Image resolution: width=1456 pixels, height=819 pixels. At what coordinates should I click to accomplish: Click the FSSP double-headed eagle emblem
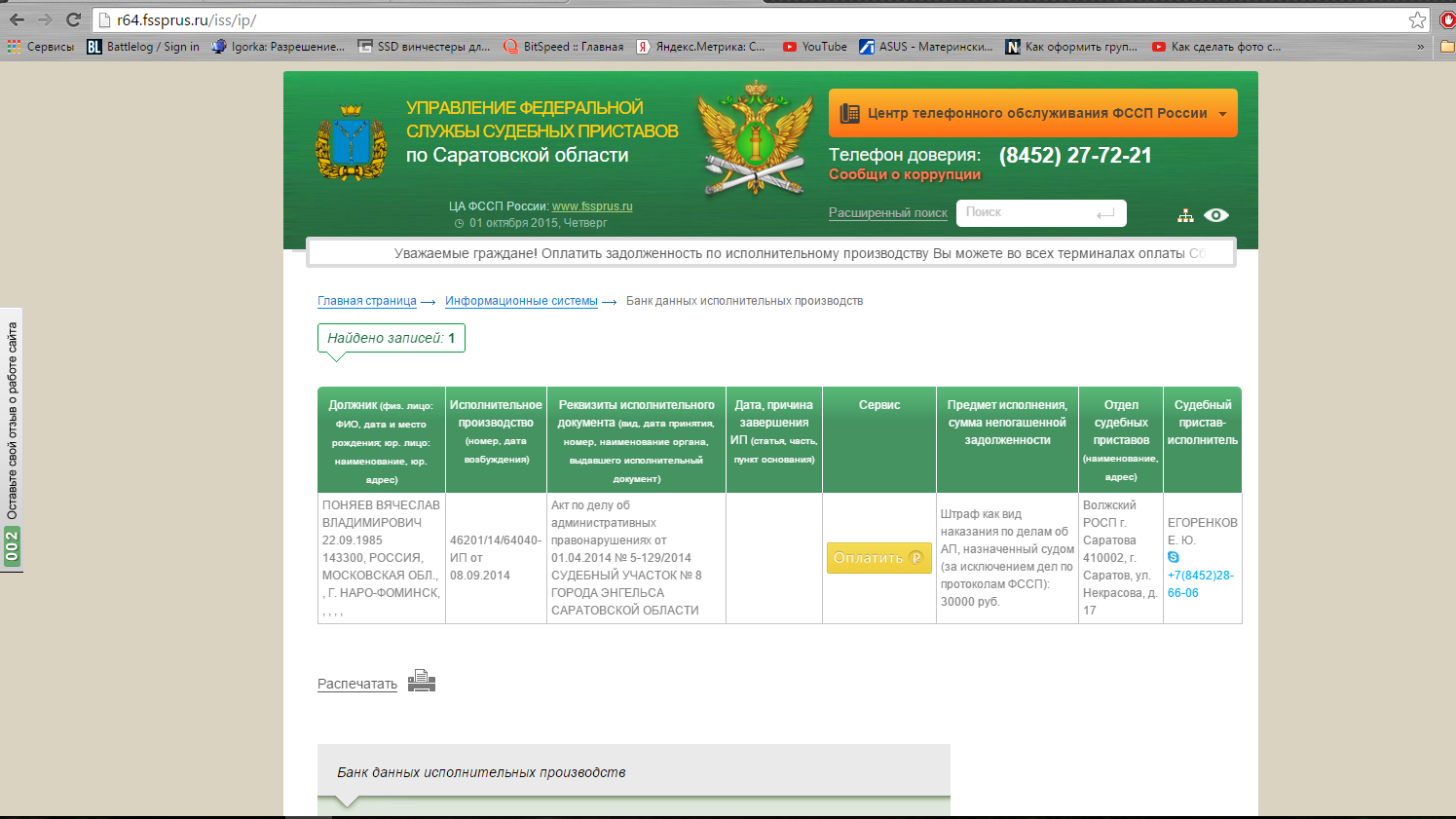click(x=755, y=138)
